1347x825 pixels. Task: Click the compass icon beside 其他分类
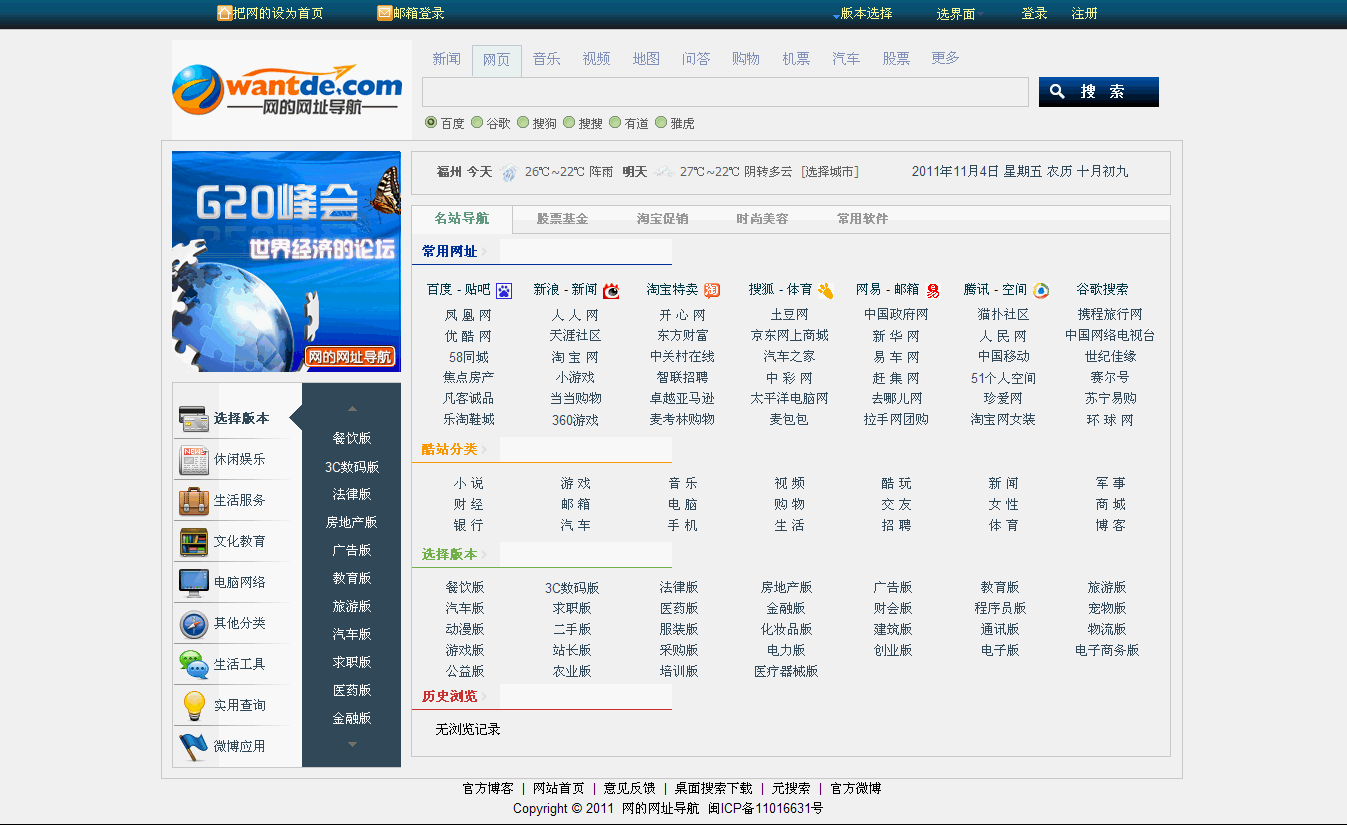pyautogui.click(x=193, y=624)
